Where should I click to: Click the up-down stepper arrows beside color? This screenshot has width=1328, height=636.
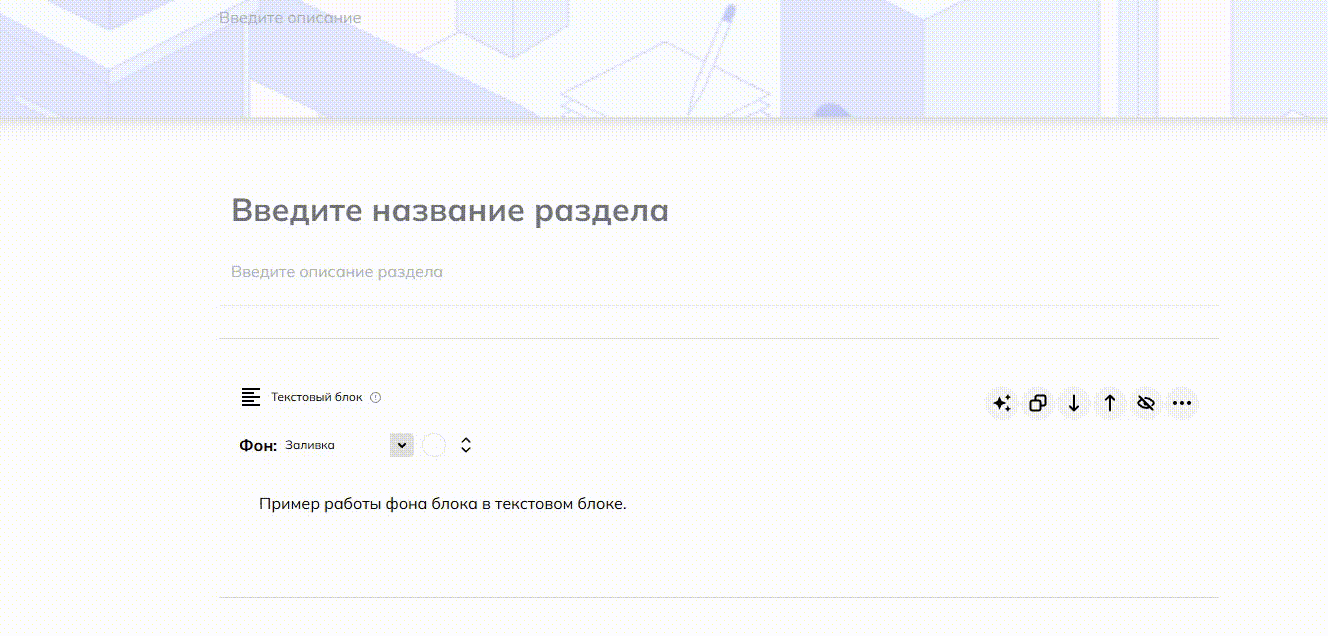(466, 445)
